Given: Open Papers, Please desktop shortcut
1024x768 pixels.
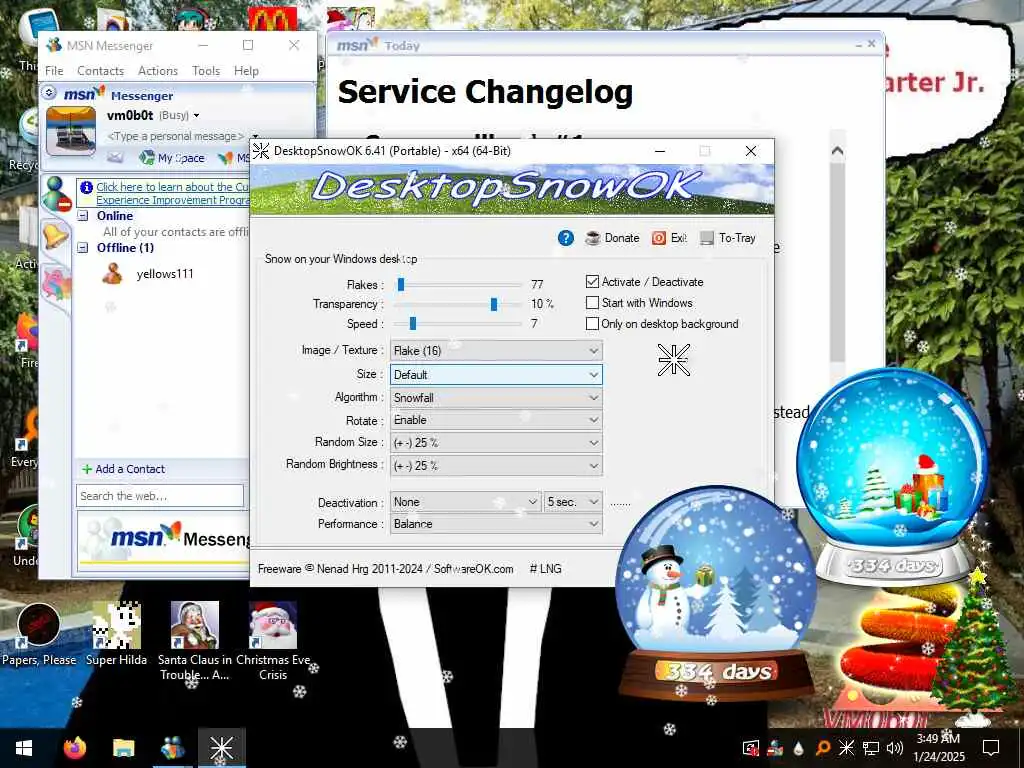Looking at the screenshot, I should tap(39, 635).
